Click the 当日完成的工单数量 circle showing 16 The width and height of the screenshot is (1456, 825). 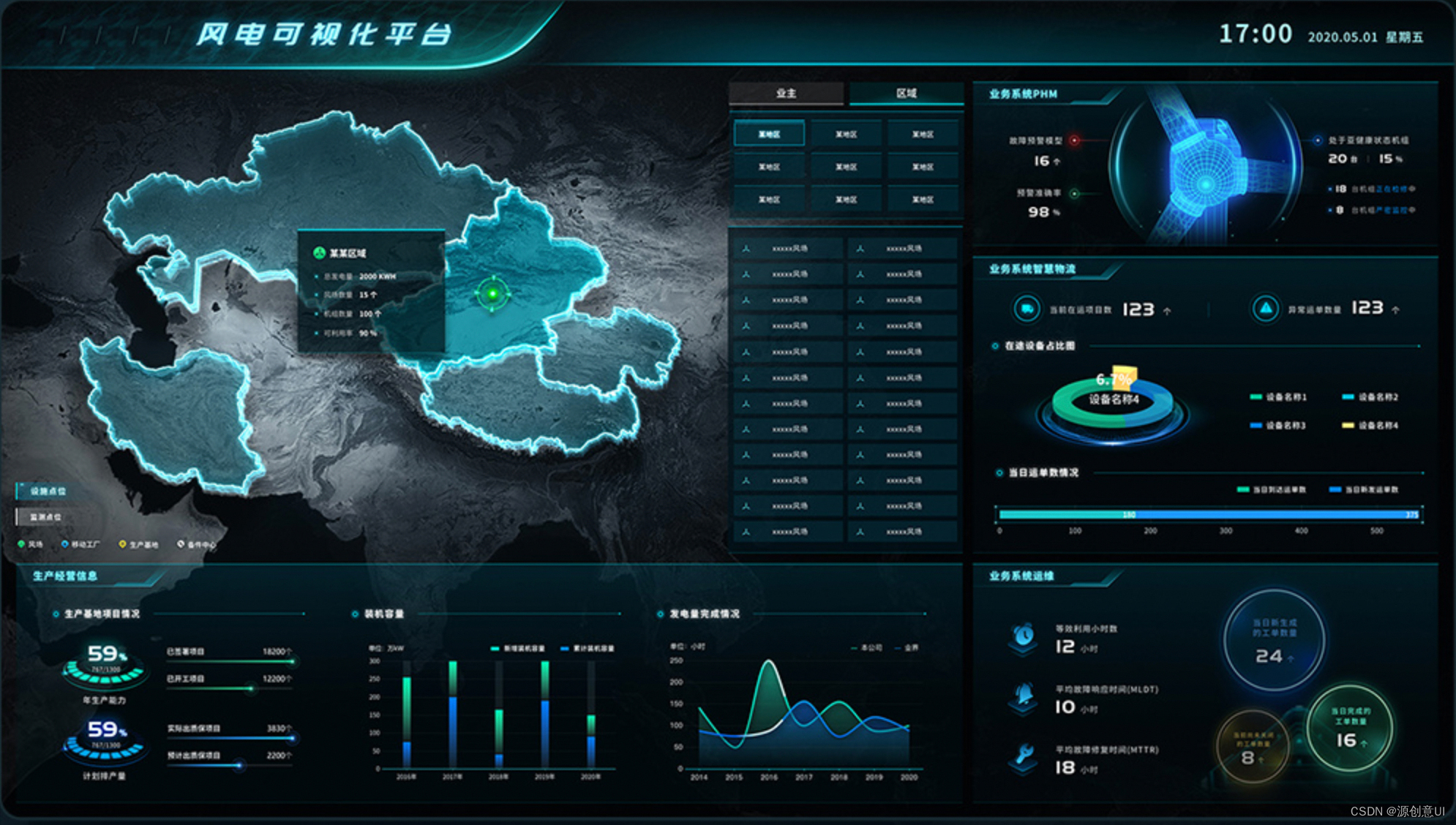pos(1350,728)
